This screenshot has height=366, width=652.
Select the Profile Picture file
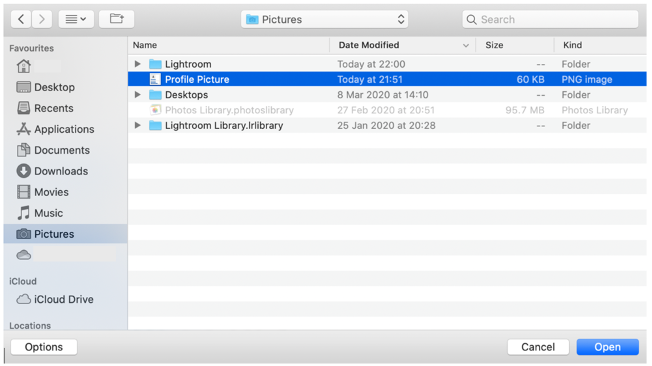pos(387,79)
